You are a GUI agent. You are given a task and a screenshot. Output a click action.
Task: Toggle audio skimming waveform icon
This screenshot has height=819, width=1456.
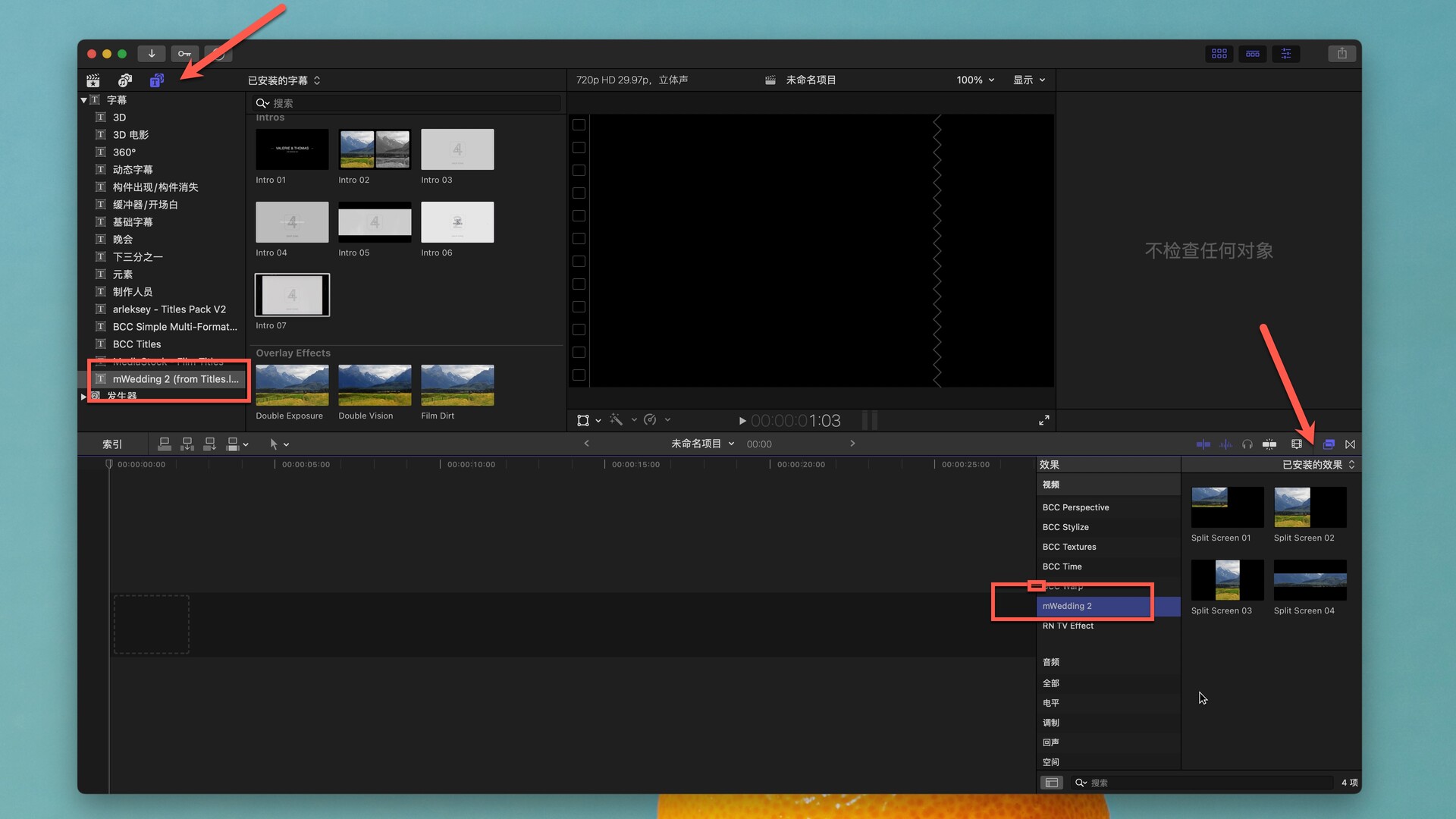click(1225, 444)
